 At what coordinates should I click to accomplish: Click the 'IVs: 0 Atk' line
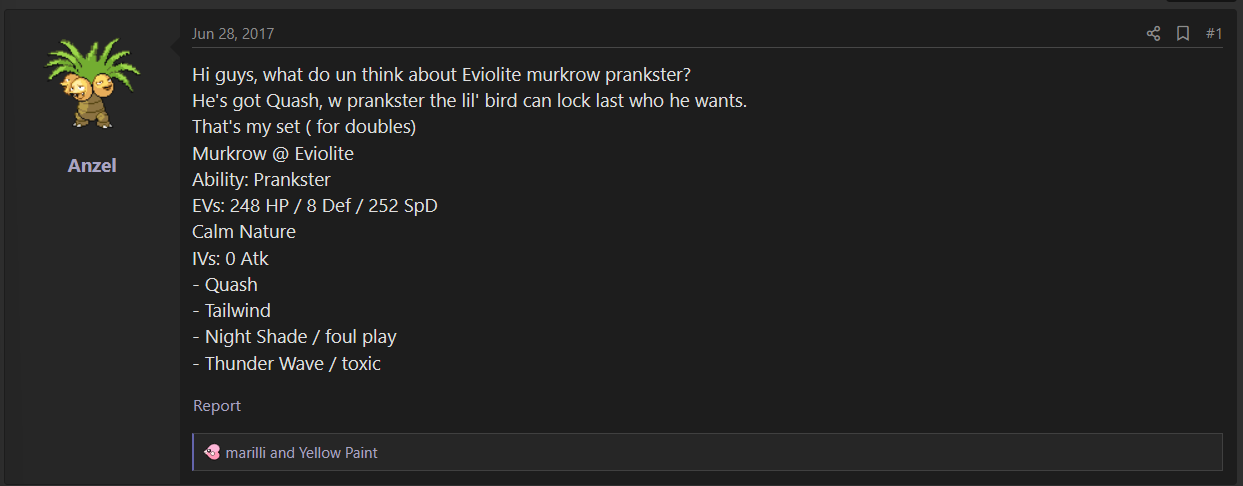(230, 258)
